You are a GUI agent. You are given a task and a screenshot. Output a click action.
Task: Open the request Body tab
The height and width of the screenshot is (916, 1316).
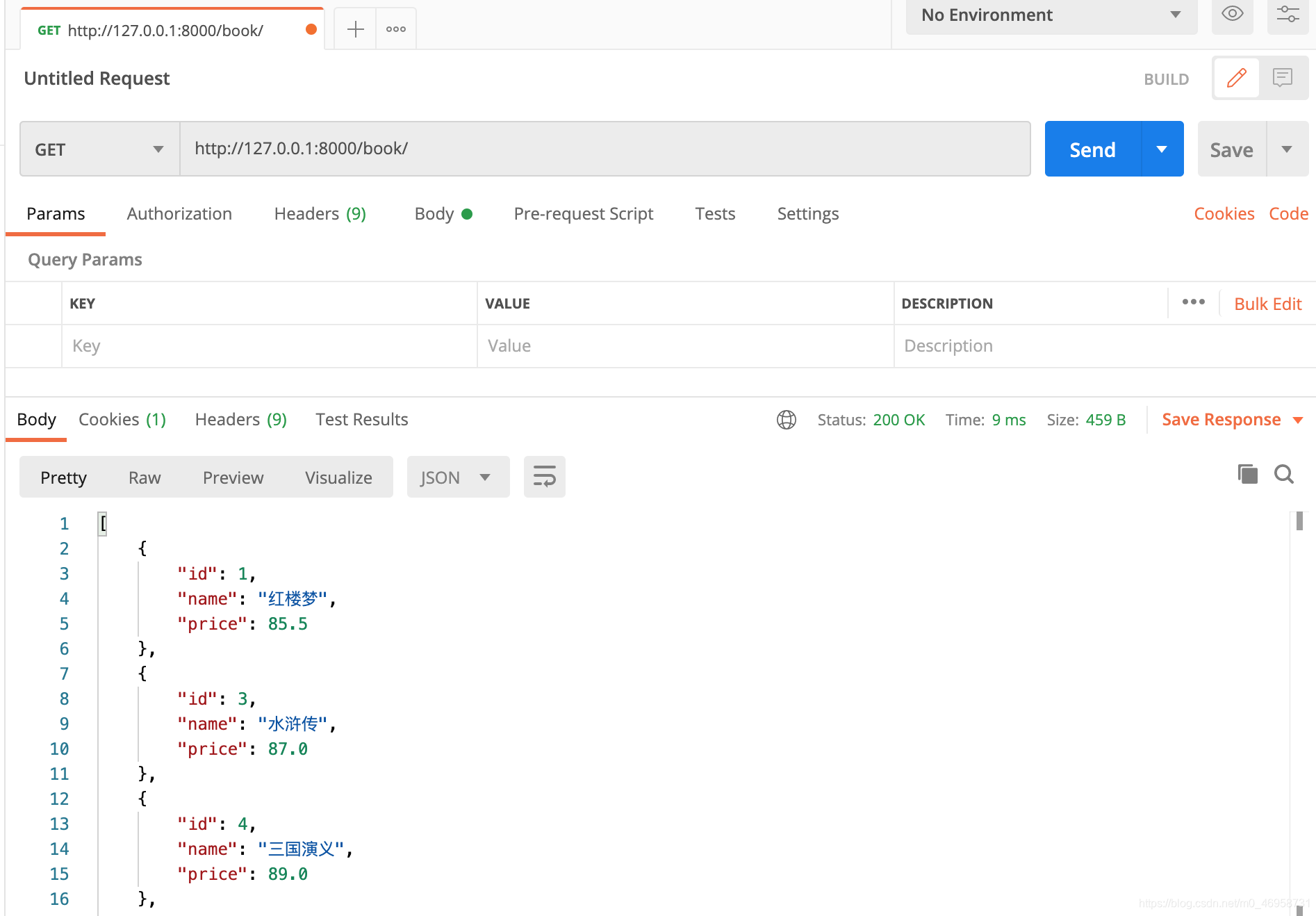[x=443, y=214]
